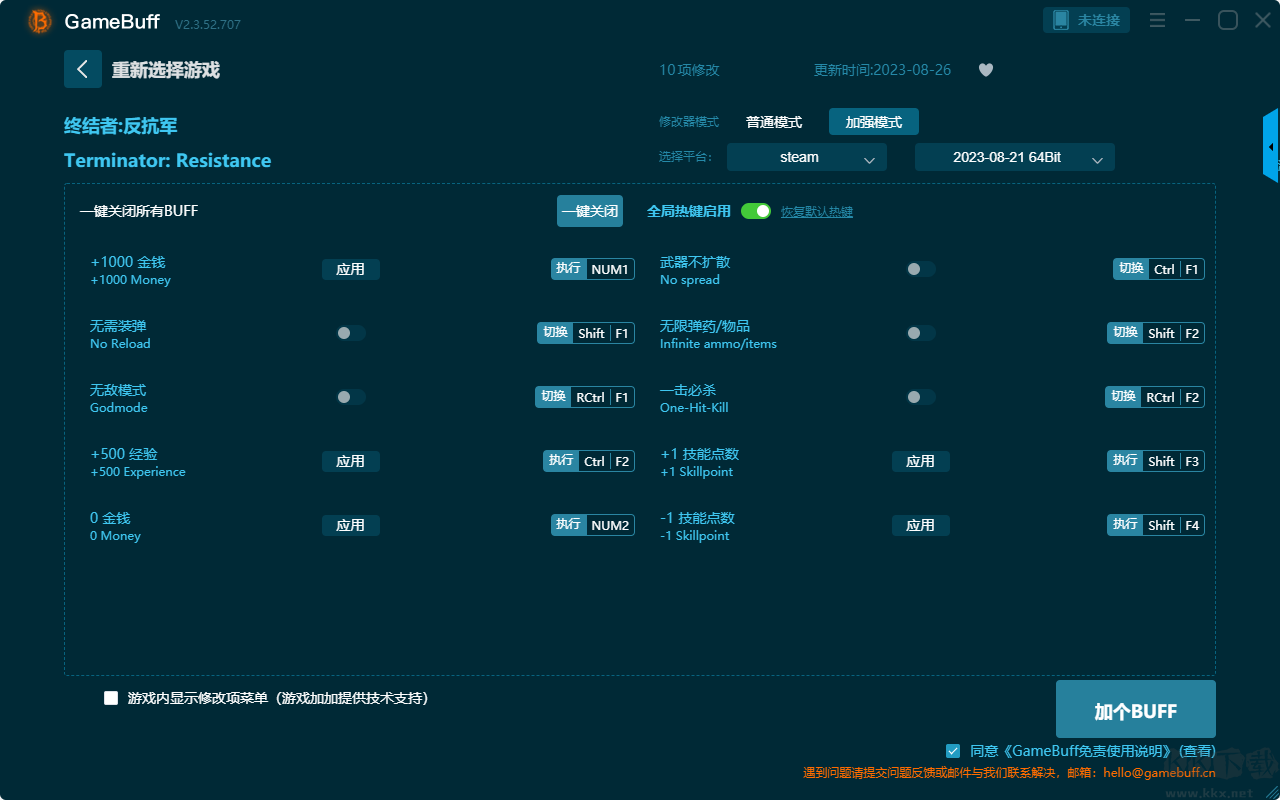Switch to 普通模式 normal mode

point(774,122)
